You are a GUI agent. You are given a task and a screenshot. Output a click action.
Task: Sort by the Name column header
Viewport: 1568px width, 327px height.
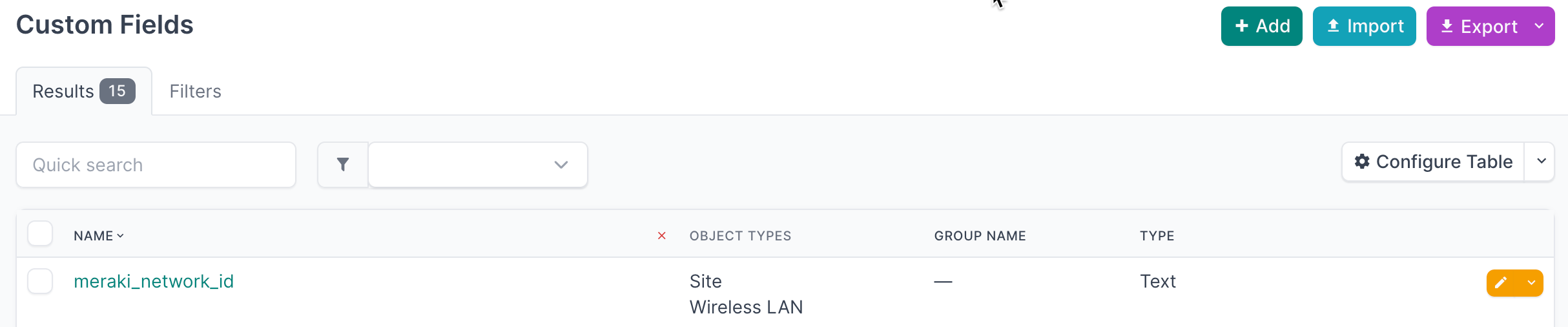(x=94, y=236)
